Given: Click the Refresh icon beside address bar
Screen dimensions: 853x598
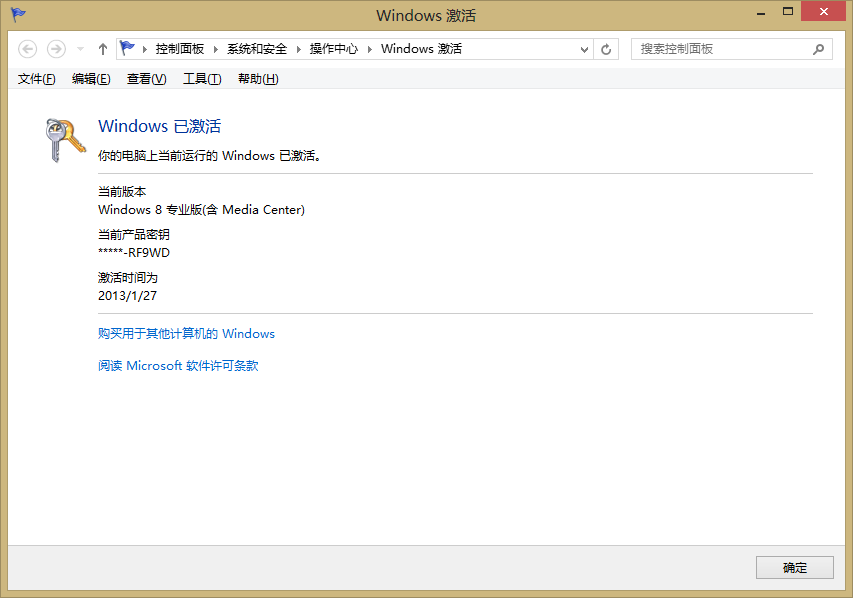Looking at the screenshot, I should click(606, 49).
